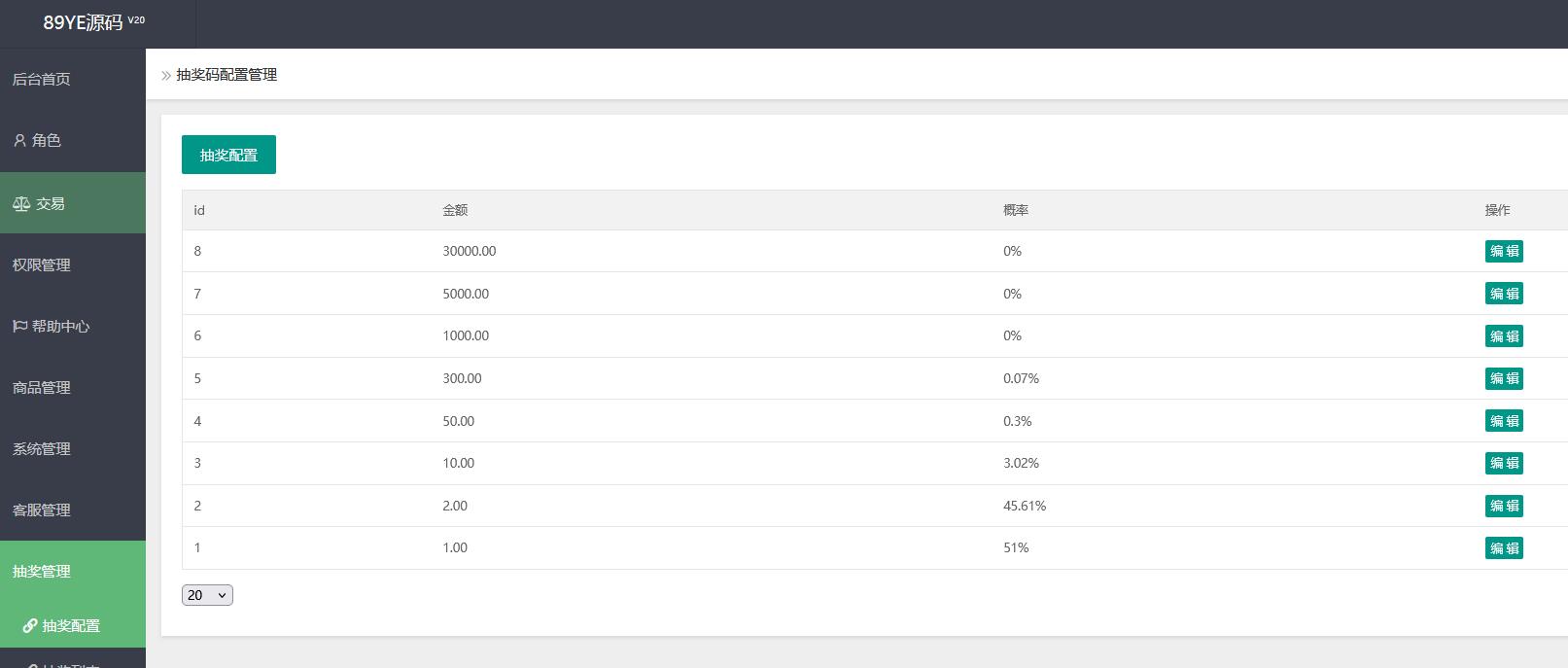Edit the row with amount 1000.00

pos(1504,335)
